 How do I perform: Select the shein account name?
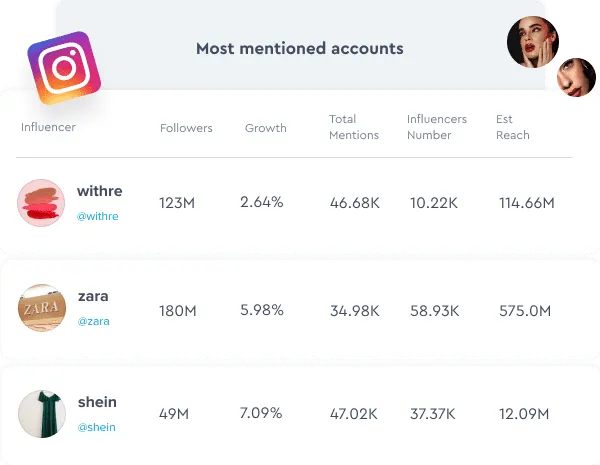pos(97,402)
